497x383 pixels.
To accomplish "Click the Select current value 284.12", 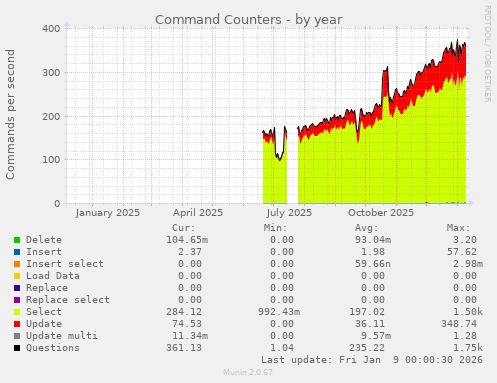I will (184, 312).
